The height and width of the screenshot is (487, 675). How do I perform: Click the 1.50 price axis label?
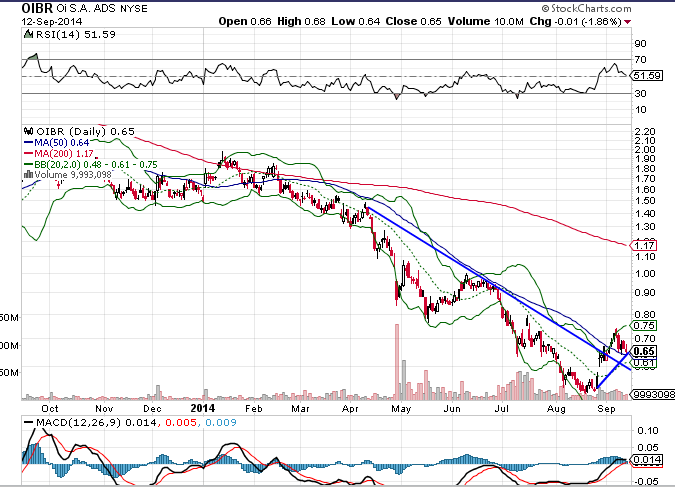[645, 201]
